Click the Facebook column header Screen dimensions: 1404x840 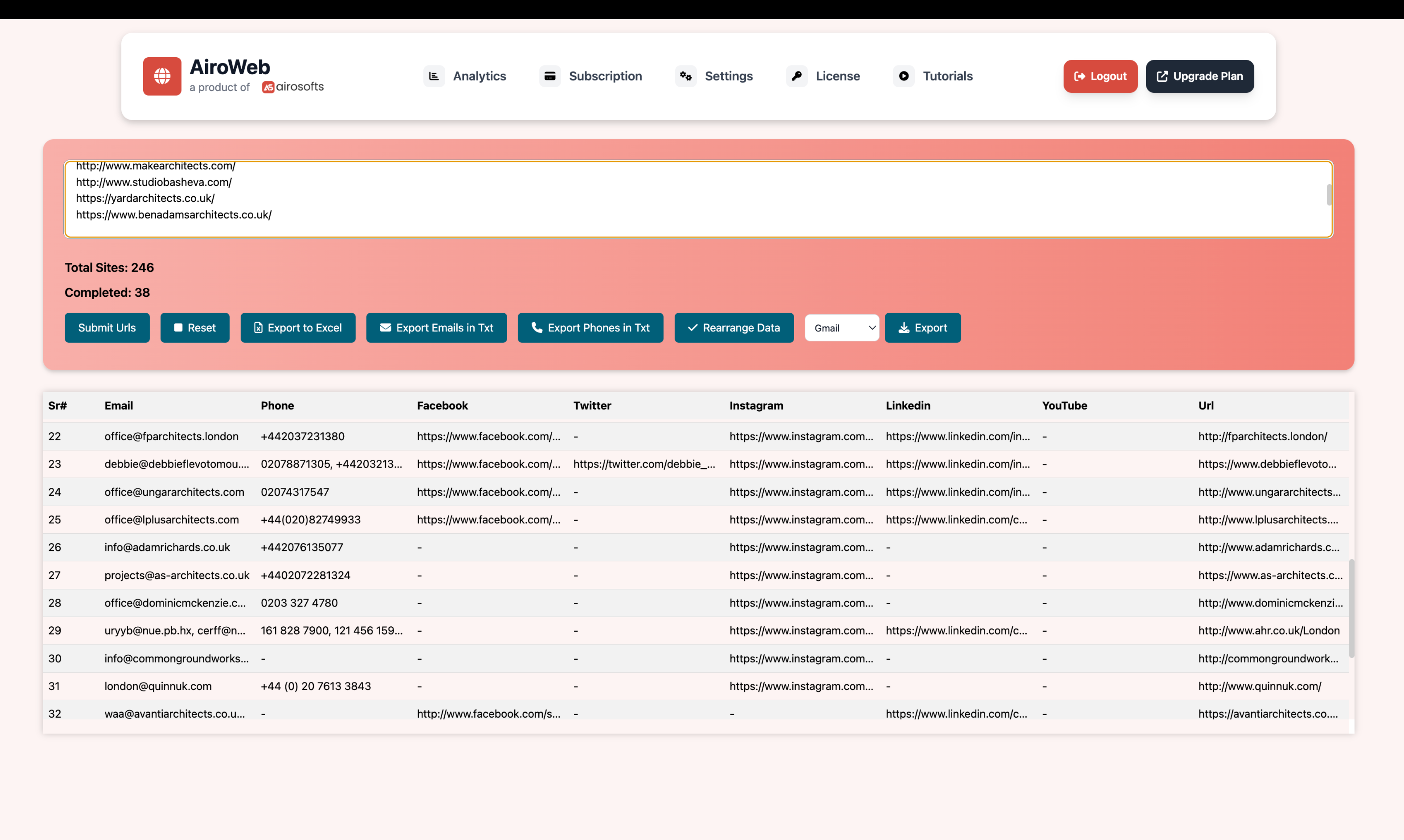pyautogui.click(x=442, y=405)
